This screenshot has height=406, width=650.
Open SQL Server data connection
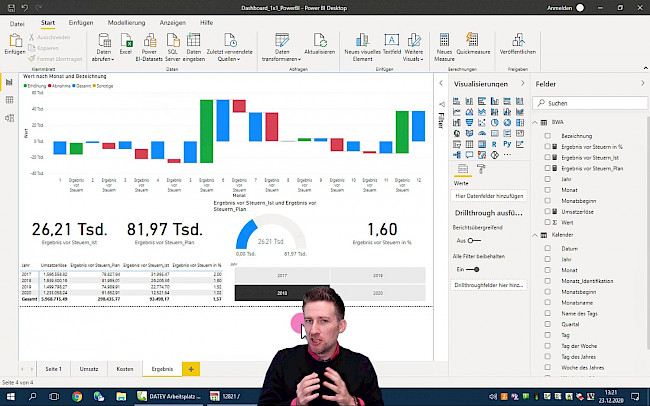(x=173, y=42)
